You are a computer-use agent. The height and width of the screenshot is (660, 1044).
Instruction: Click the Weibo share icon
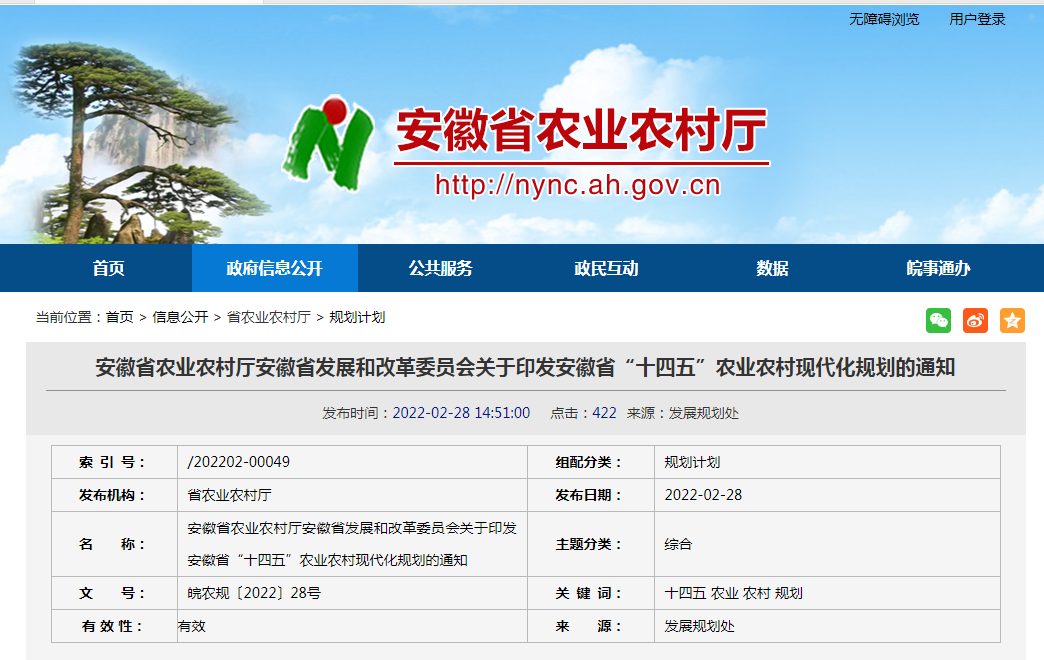pos(975,320)
